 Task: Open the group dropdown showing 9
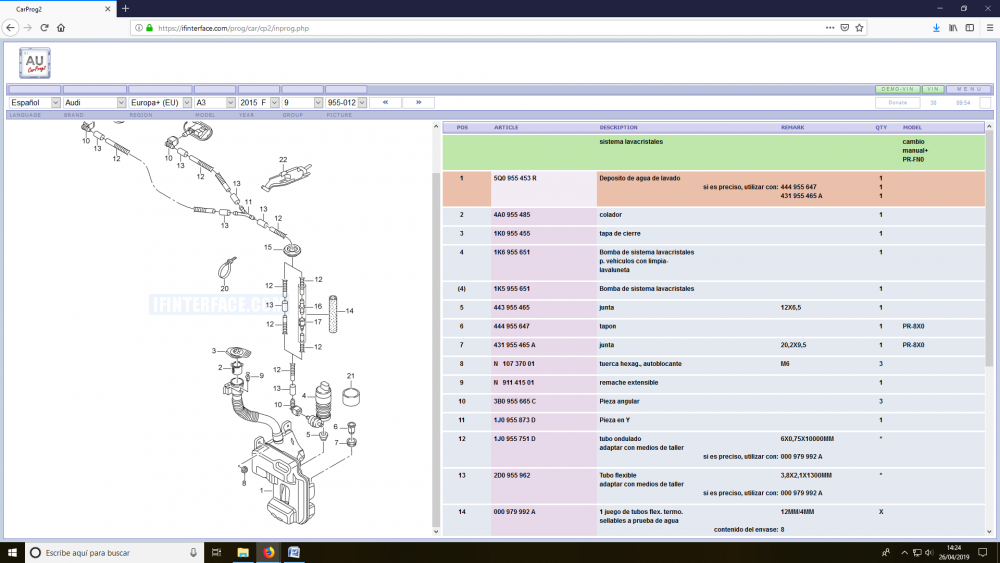(302, 103)
